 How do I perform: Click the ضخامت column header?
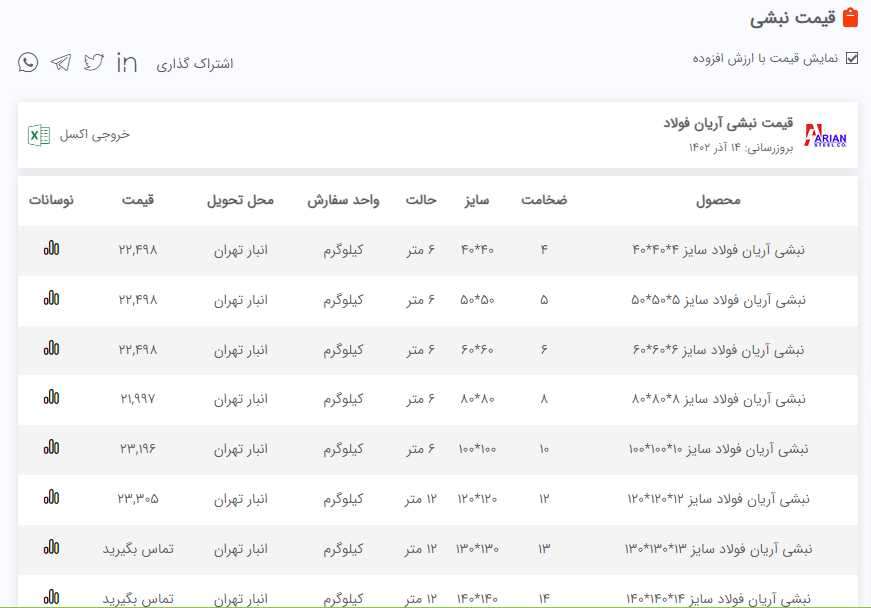click(544, 200)
